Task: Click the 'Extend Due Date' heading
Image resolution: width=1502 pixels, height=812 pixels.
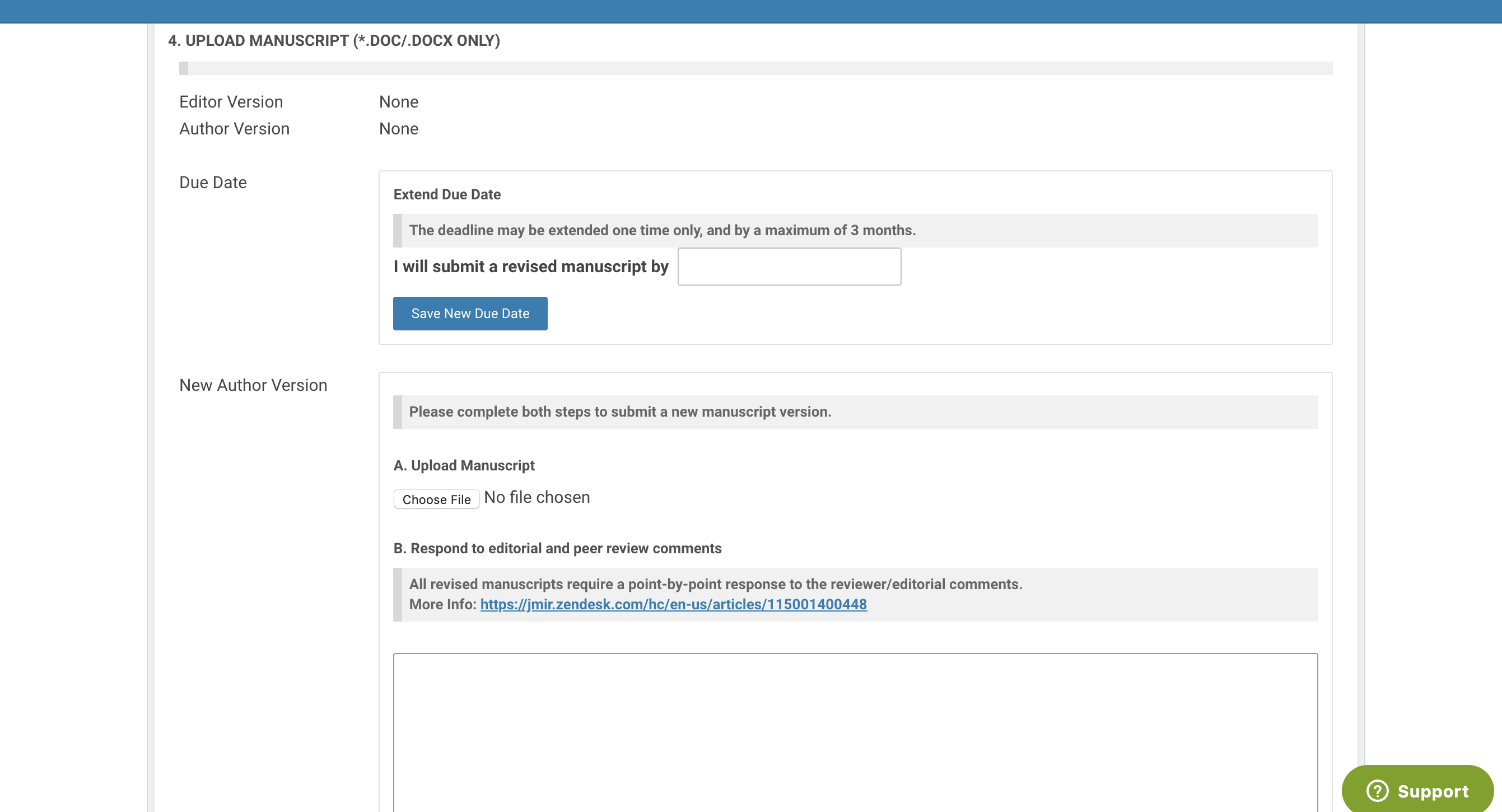Action: (447, 194)
